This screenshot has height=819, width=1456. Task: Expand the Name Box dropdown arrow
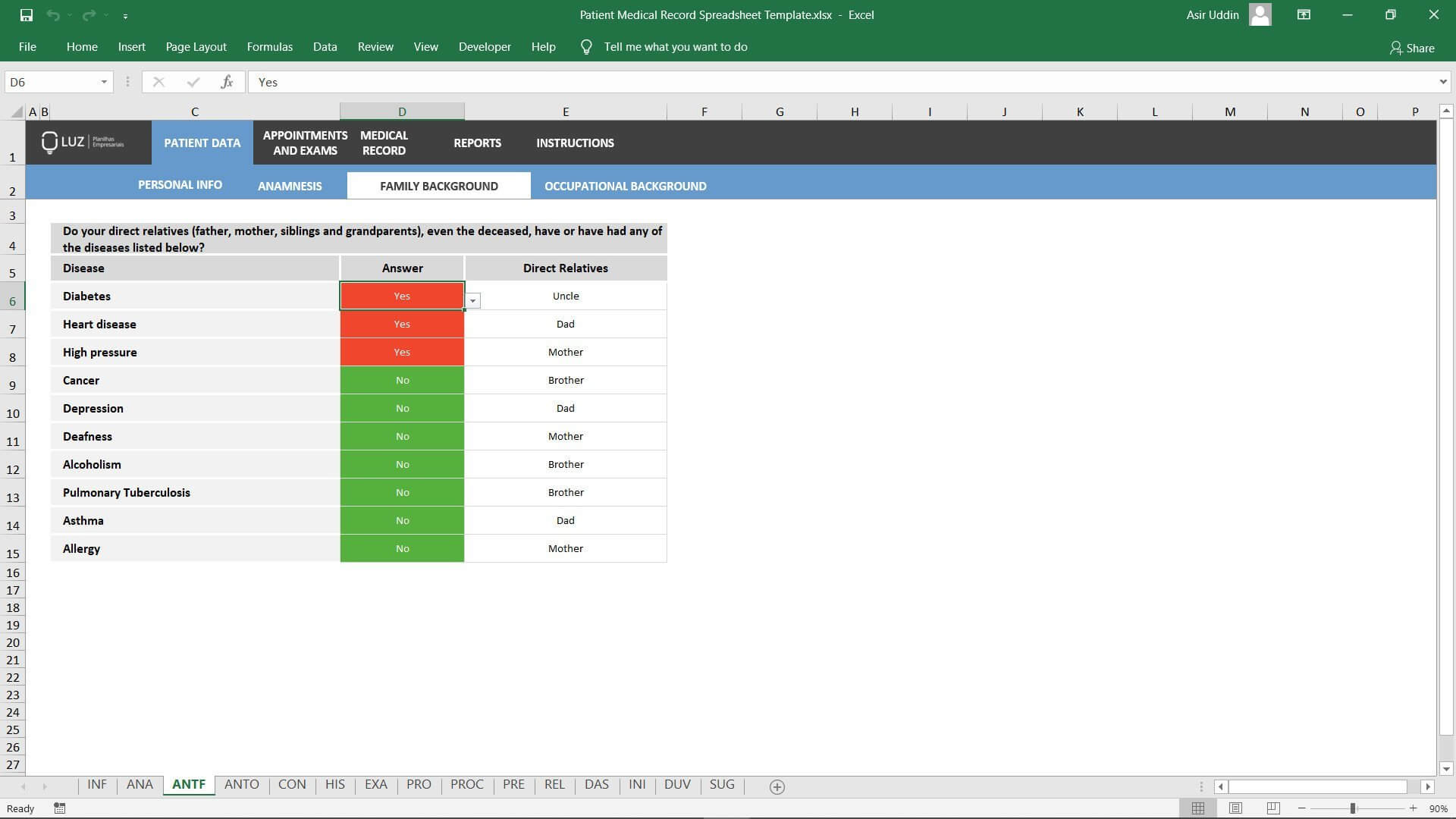(104, 82)
